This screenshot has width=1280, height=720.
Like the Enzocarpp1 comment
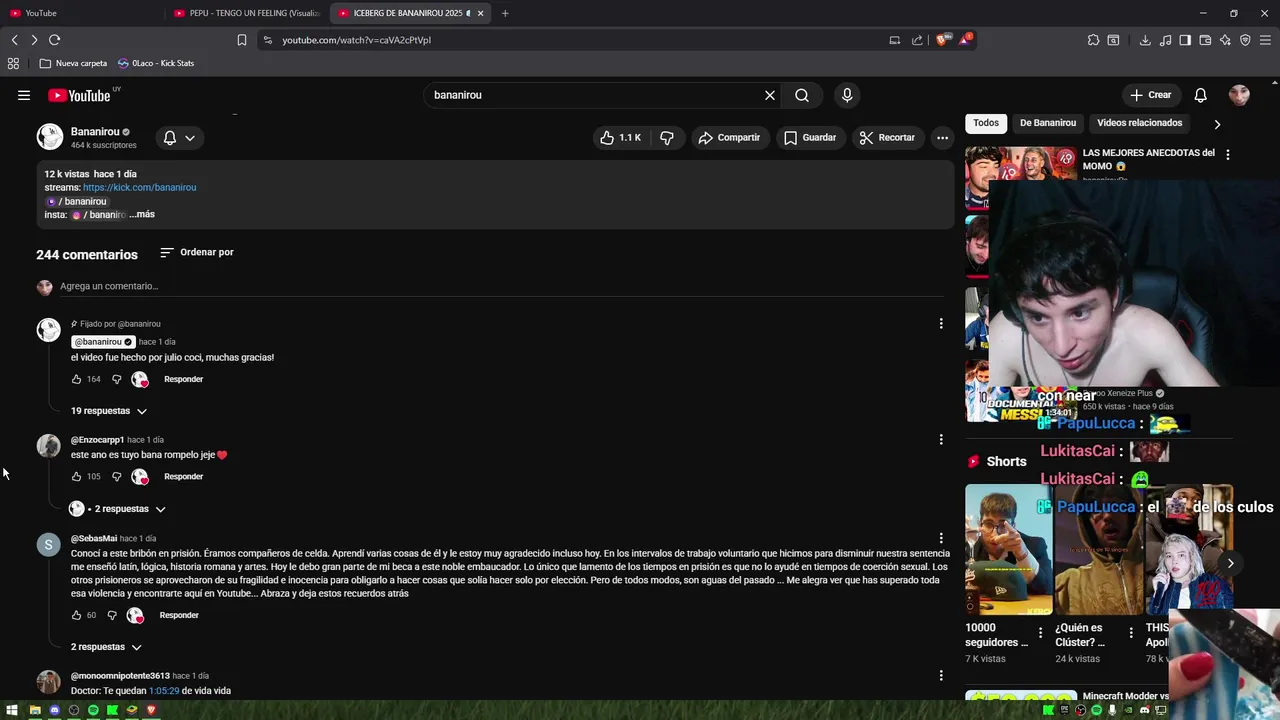coord(77,476)
